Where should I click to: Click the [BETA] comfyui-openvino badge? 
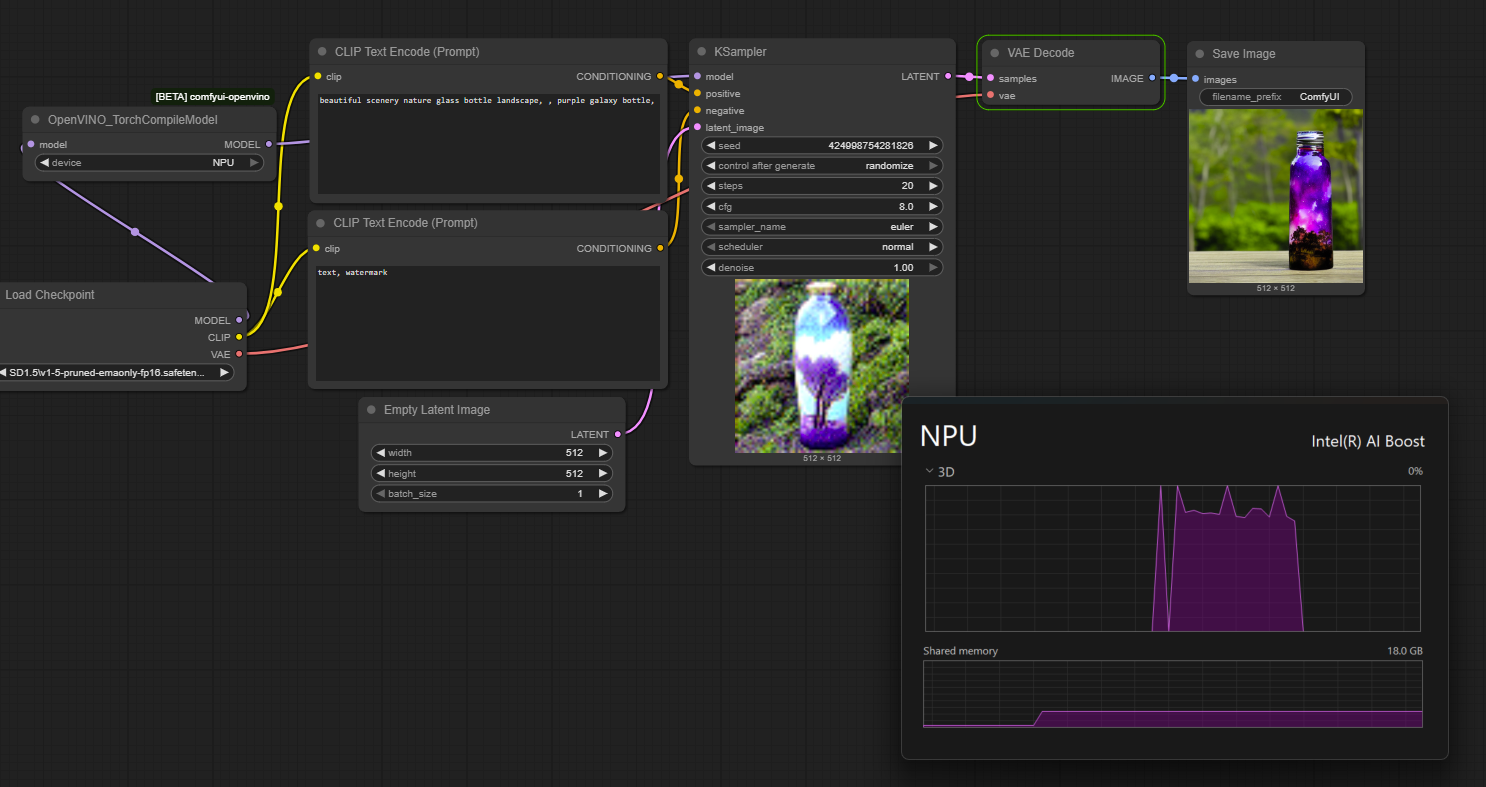click(212, 97)
